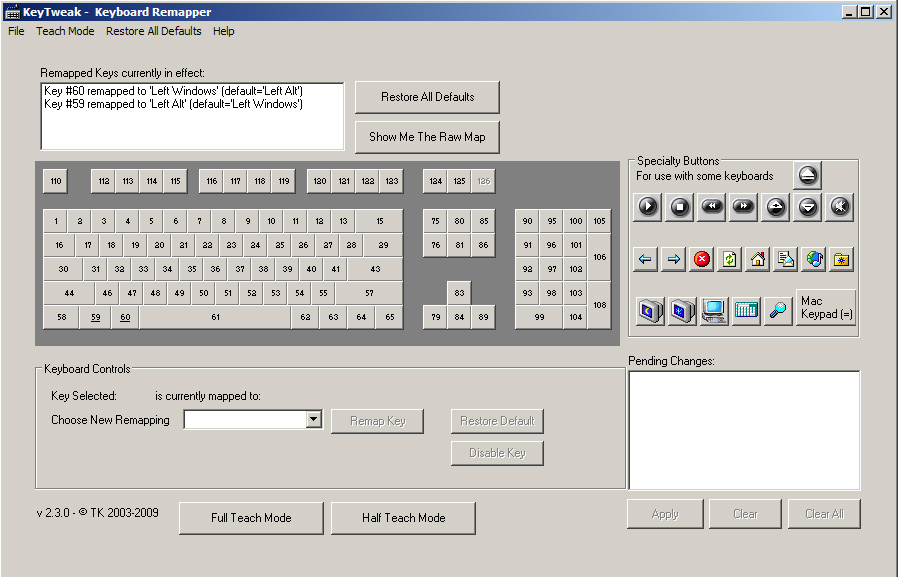Image resolution: width=898 pixels, height=577 pixels.
Task: Select keyboard key 75
Action: (435, 221)
